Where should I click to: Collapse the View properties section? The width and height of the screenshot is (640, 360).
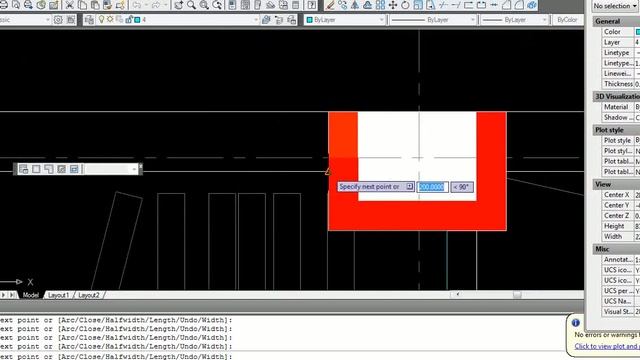[616, 184]
